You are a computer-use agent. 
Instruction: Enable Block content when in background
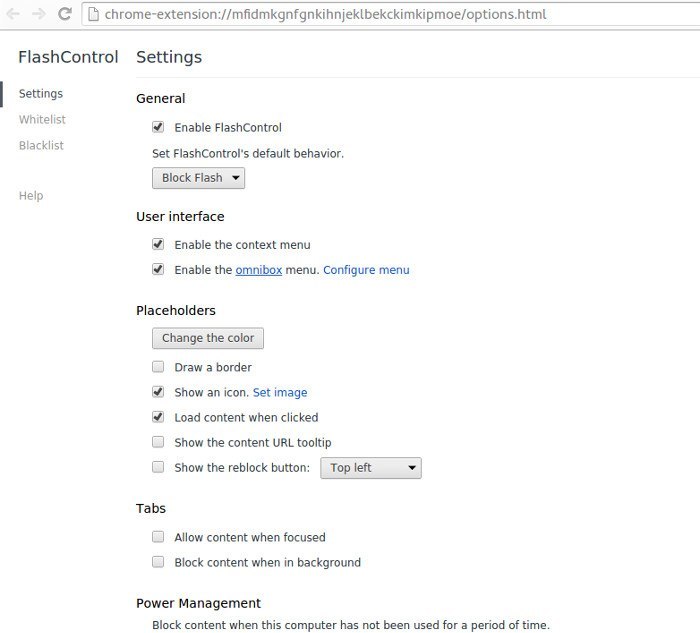[158, 562]
